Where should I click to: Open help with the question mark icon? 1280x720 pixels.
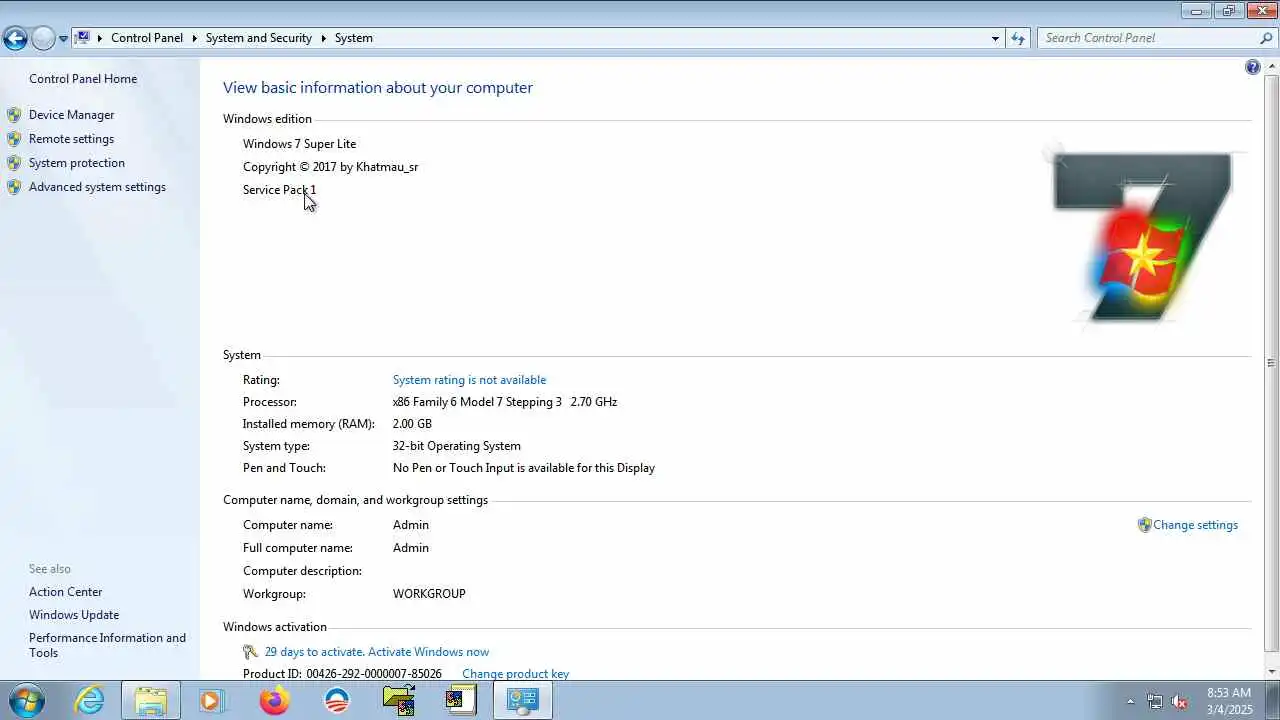[1253, 67]
